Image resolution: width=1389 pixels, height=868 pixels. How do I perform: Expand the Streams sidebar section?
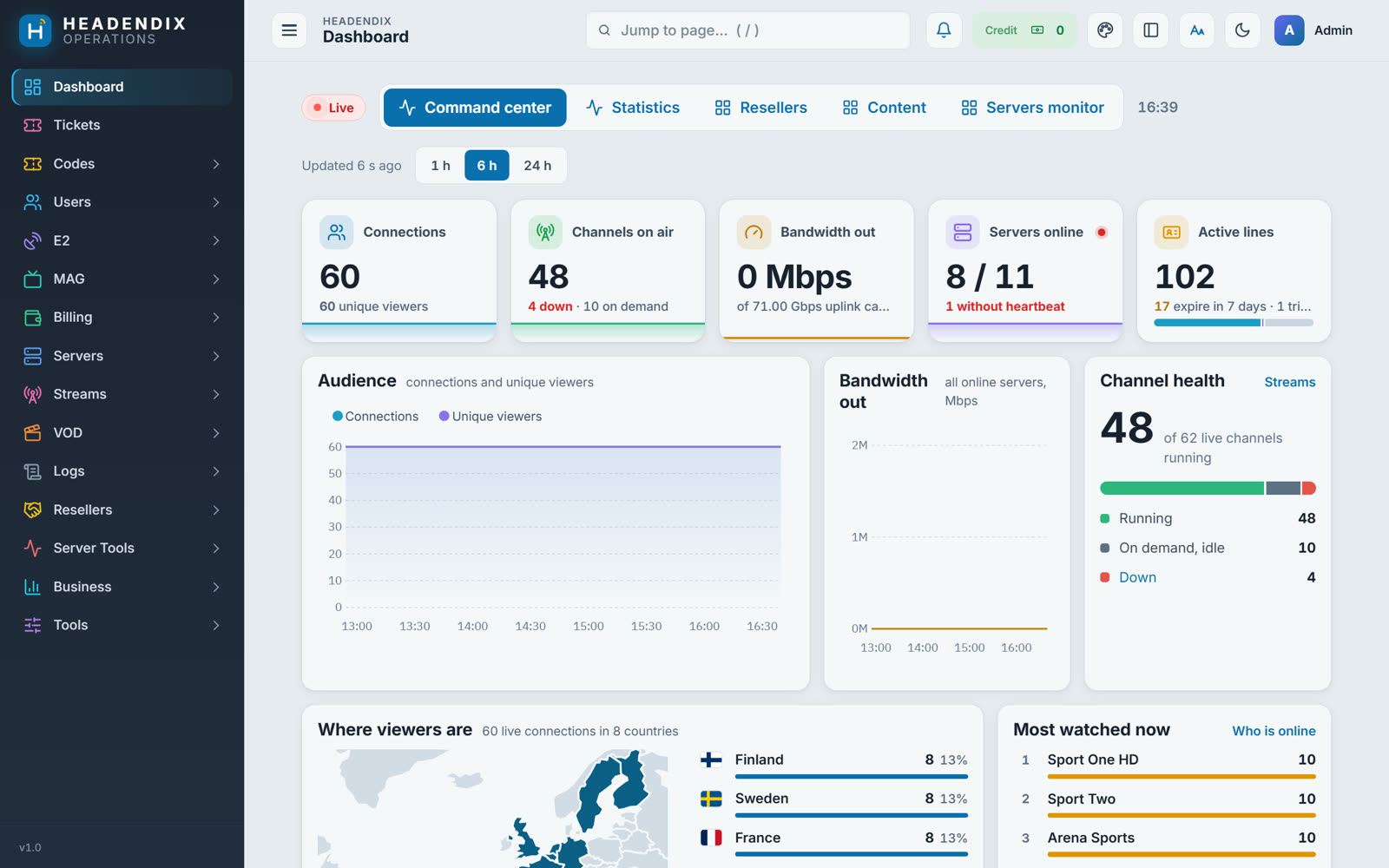point(122,394)
